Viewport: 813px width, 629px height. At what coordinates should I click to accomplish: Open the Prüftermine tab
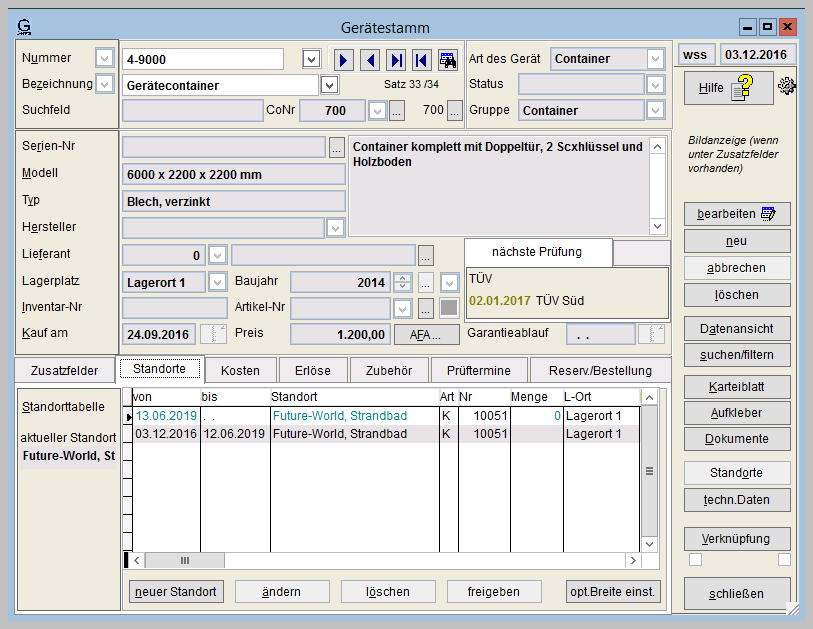pyautogui.click(x=480, y=371)
